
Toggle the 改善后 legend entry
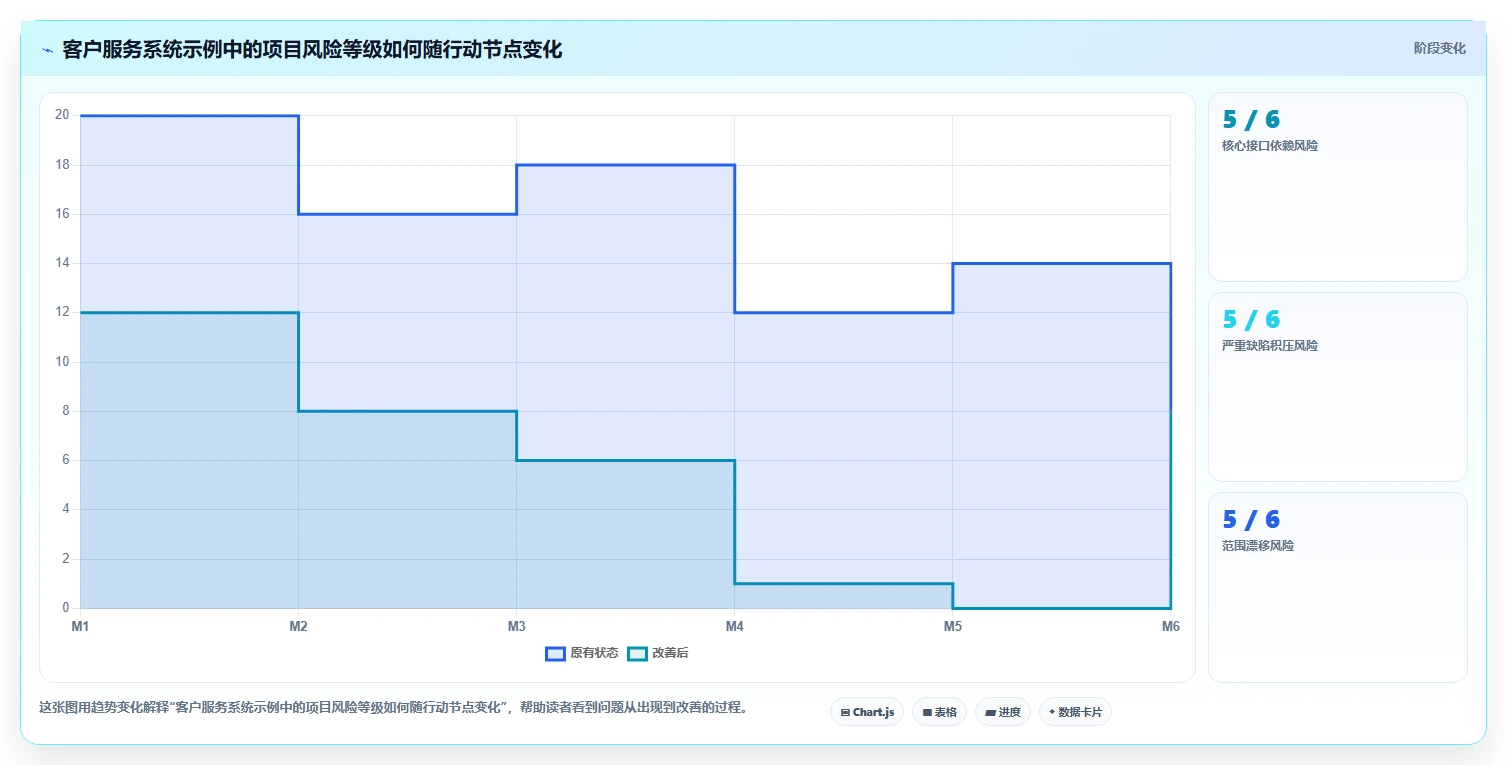pyautogui.click(x=658, y=653)
